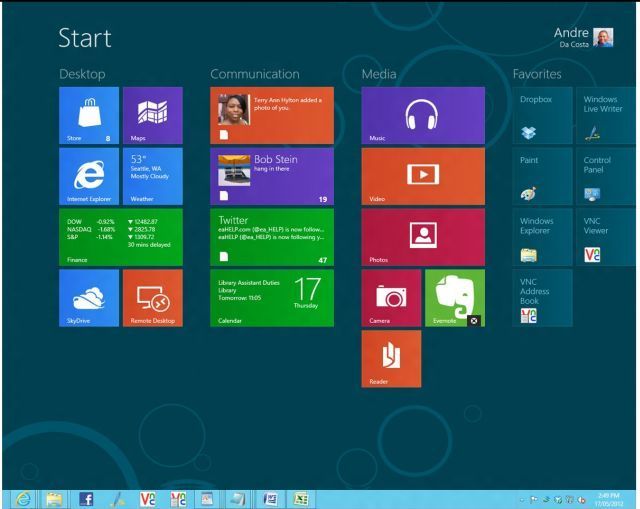Open the Calendar tile showing 17 Thursday
The width and height of the screenshot is (640, 509).
point(271,297)
